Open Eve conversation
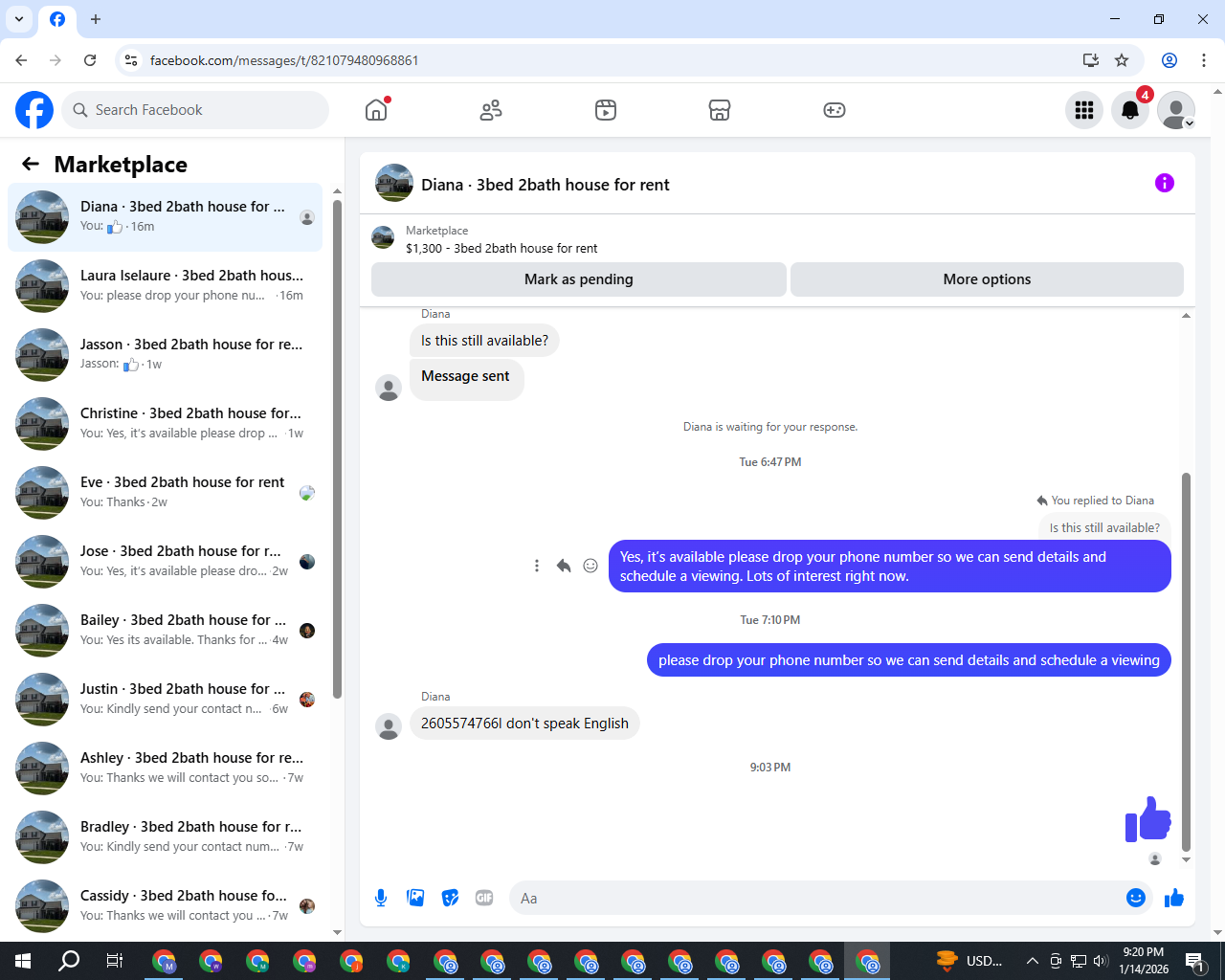 click(x=165, y=492)
